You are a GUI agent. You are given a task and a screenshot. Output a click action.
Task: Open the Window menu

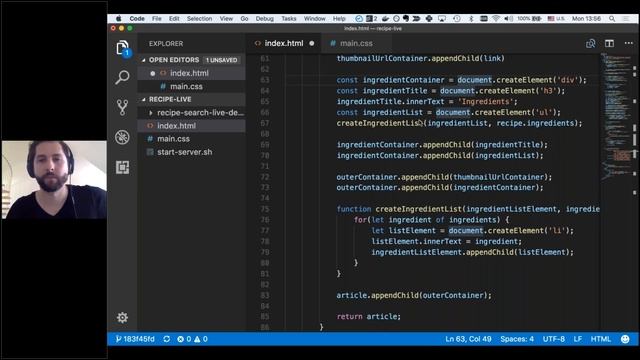click(x=314, y=18)
